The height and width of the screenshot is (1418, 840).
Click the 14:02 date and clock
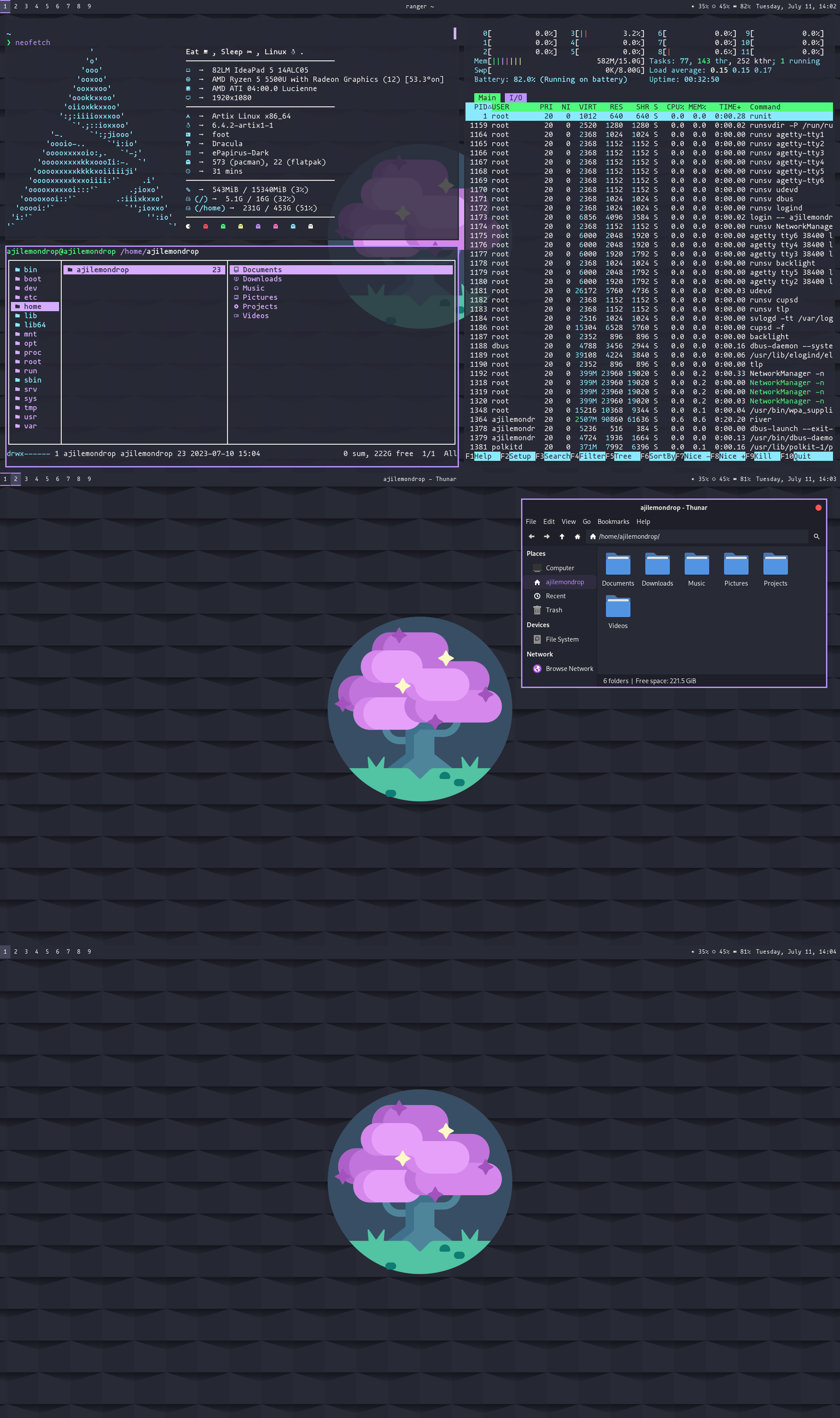coord(796,6)
